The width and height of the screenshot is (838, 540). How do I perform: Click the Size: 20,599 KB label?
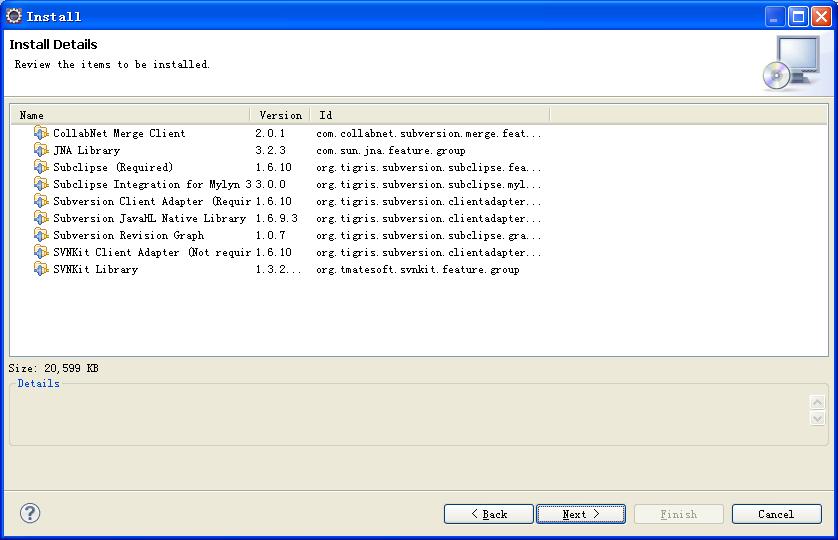pyautogui.click(x=53, y=368)
